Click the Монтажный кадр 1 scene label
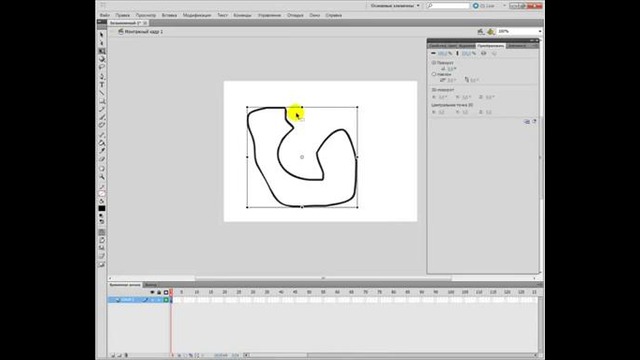This screenshot has height=360, width=640. click(144, 31)
